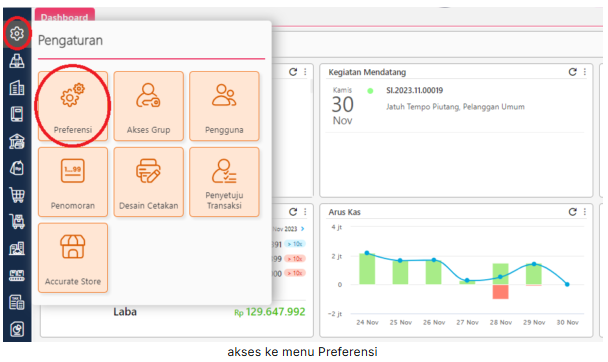608x362 pixels.
Task: Click the red >10x badge beside 99
Action: click(x=295, y=259)
